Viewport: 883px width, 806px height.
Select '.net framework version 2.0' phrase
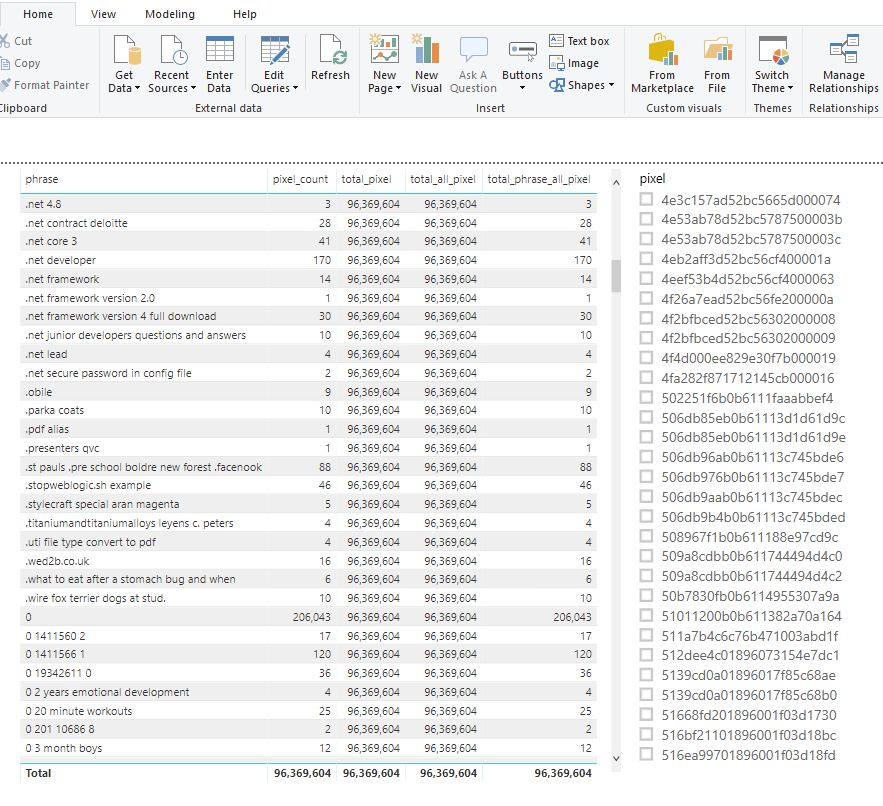click(x=90, y=298)
